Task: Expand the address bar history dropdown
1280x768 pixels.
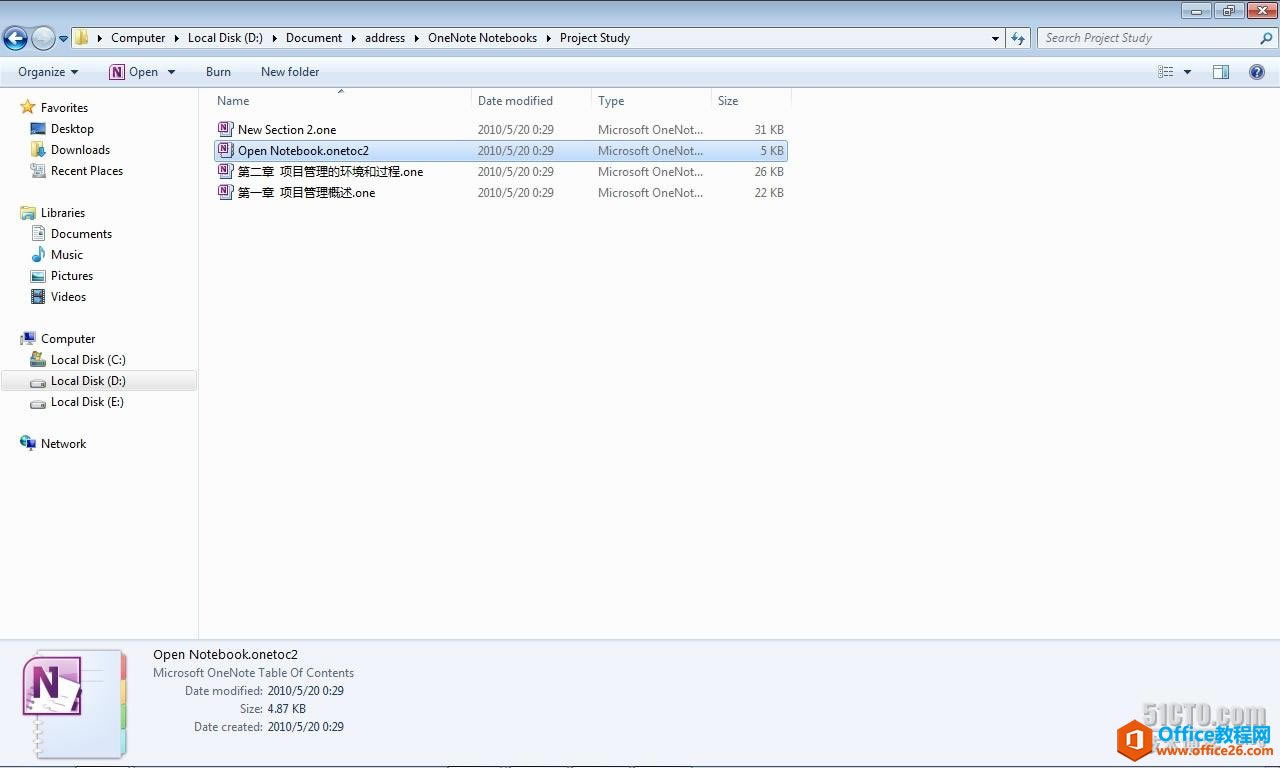Action: coord(994,38)
